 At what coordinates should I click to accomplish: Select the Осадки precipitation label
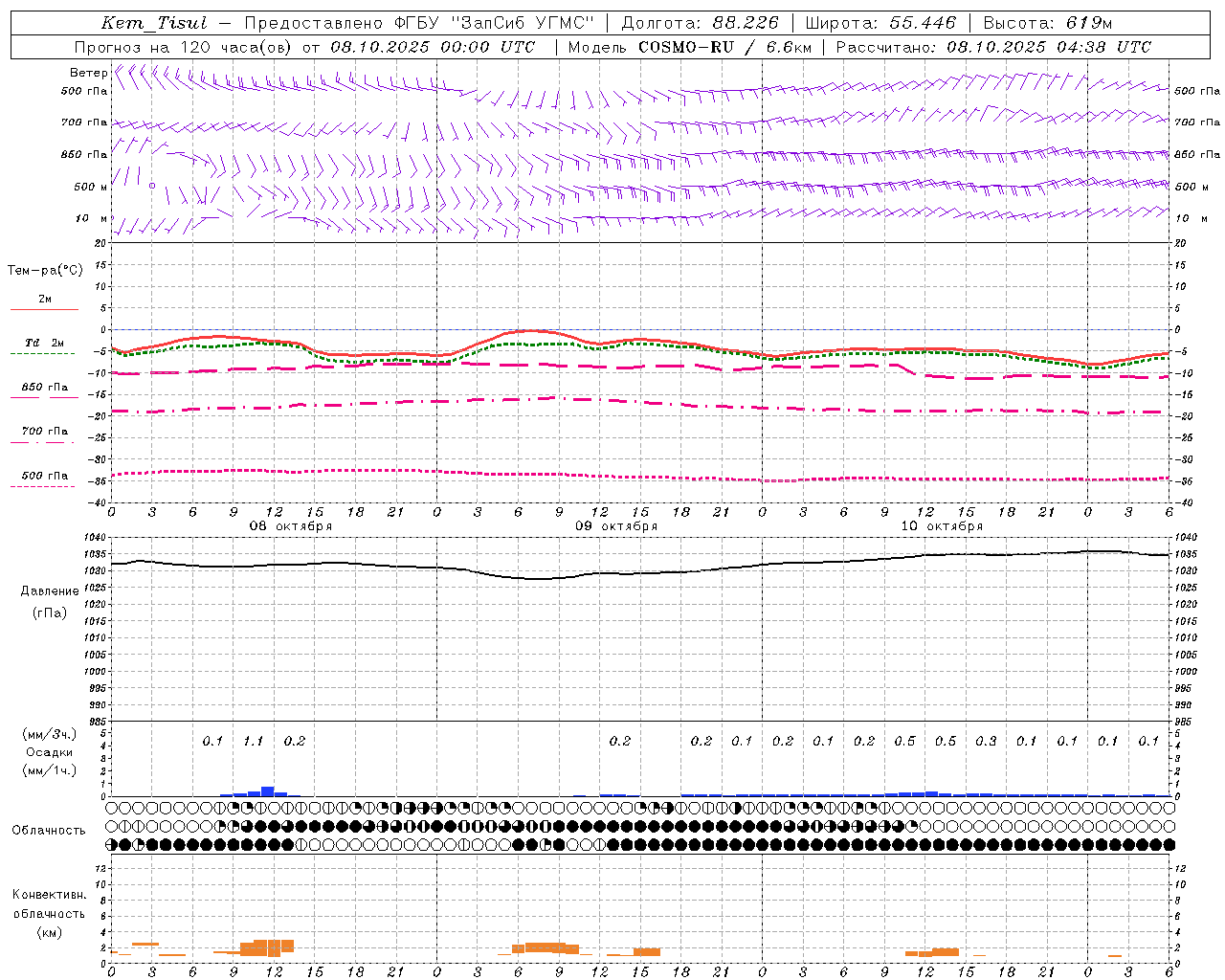pos(50,752)
